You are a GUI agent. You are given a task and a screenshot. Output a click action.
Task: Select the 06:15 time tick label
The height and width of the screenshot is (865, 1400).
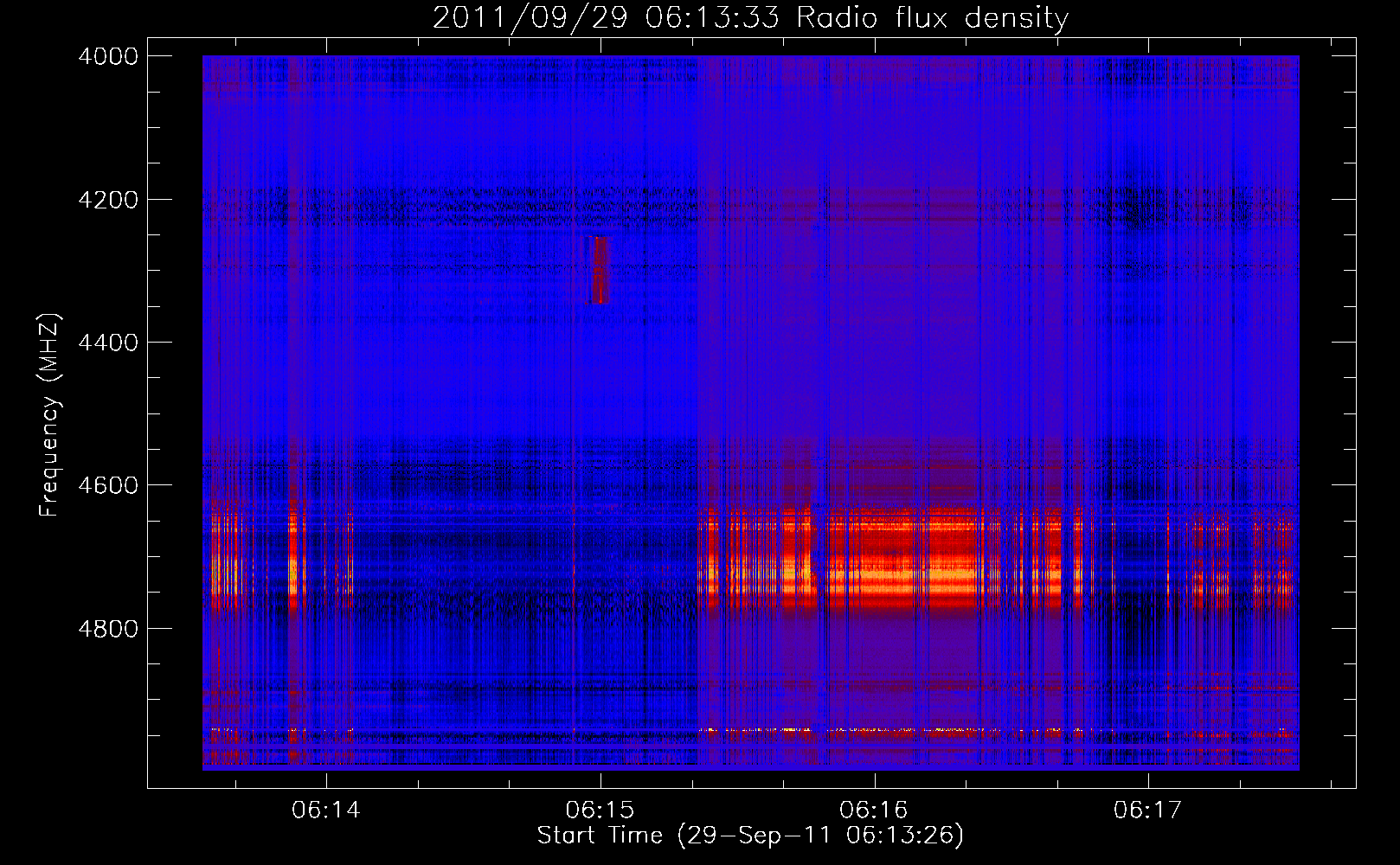600,811
